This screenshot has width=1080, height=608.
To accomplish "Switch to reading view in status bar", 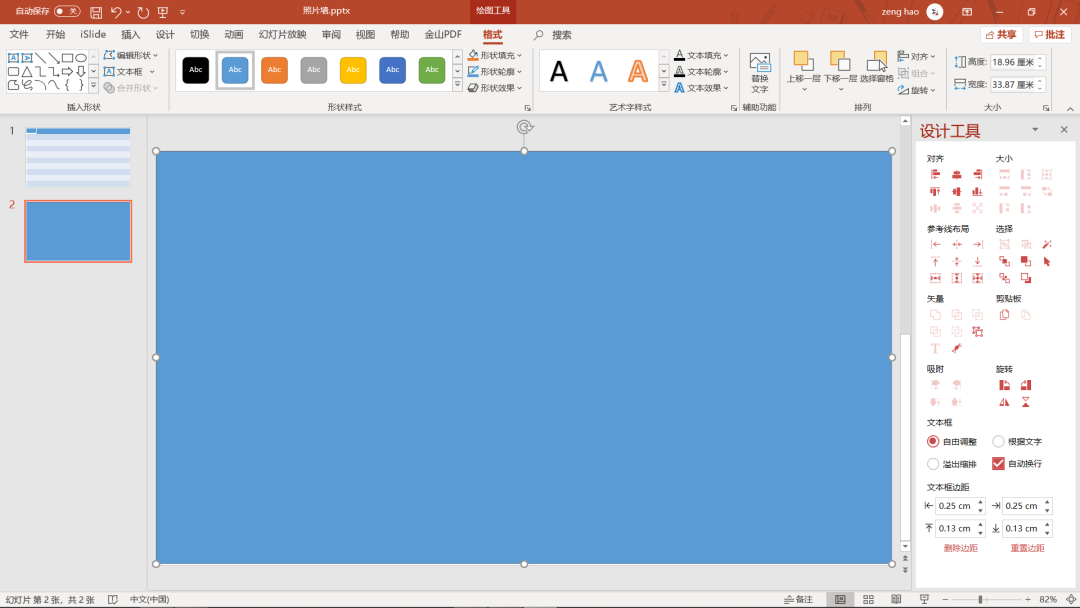I will click(x=896, y=600).
